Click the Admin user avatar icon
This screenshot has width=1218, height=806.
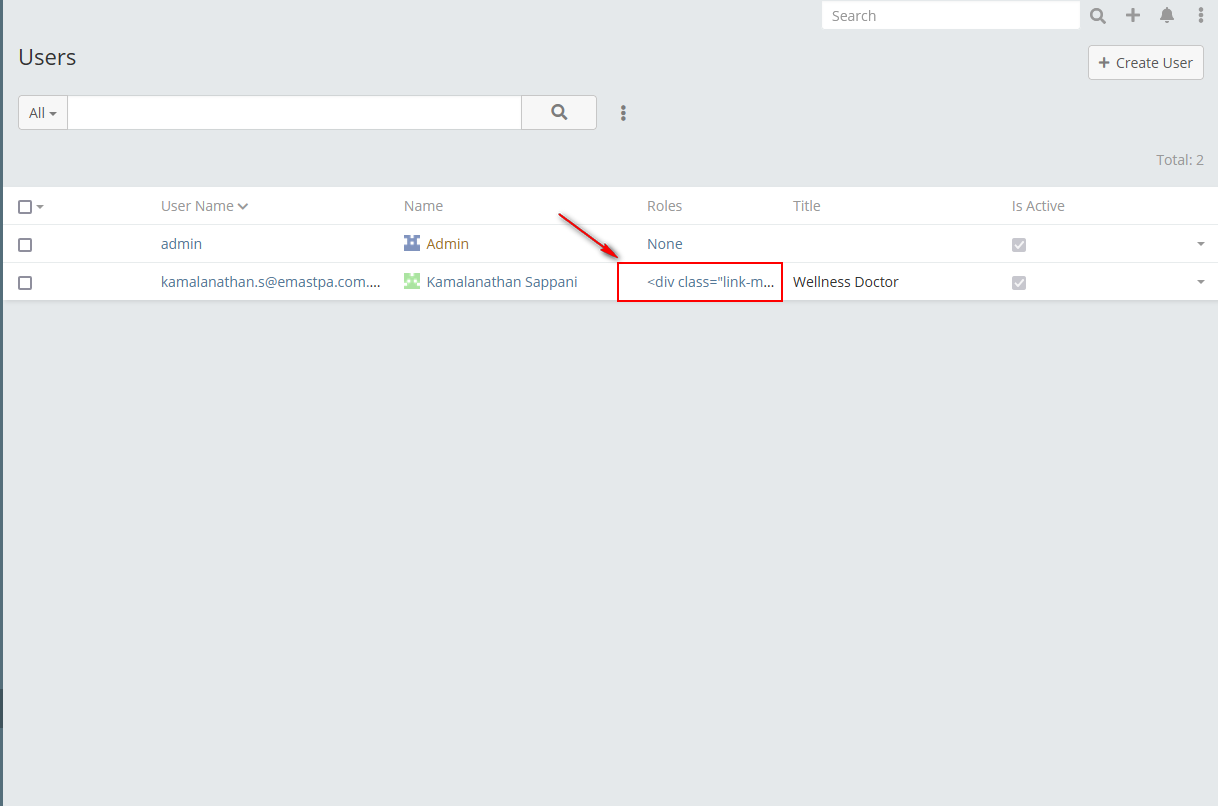tap(412, 243)
